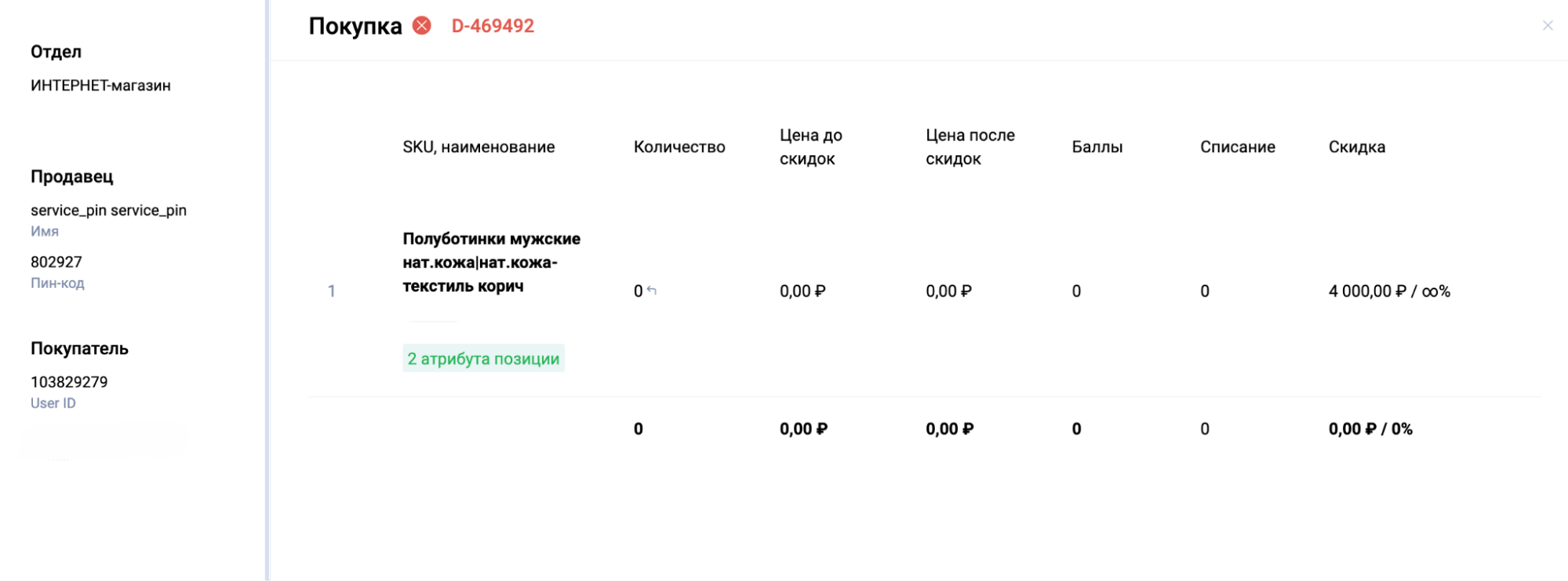This screenshot has width=1568, height=581.
Task: Click the "Покупка" panel title
Action: coord(355,26)
